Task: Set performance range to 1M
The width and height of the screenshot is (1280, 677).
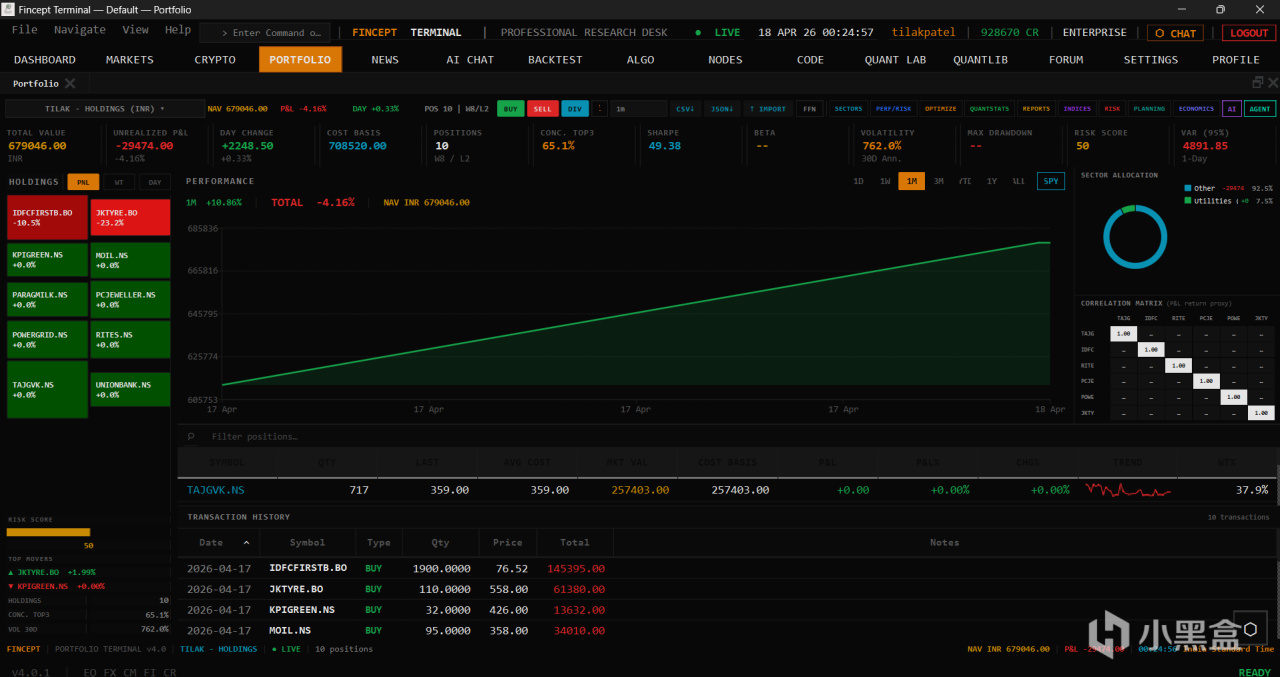Action: [911, 181]
